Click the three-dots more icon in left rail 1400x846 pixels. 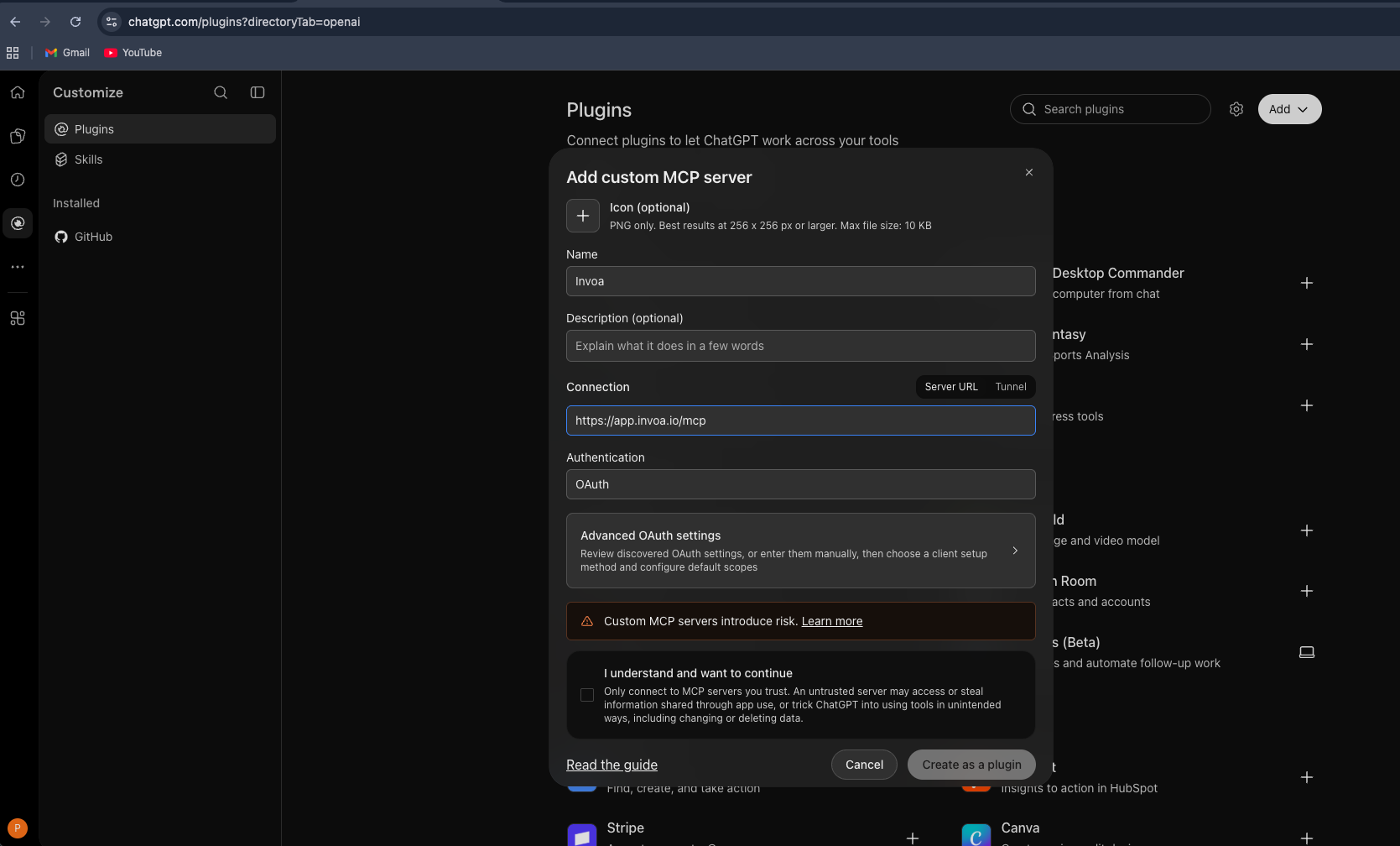[18, 267]
